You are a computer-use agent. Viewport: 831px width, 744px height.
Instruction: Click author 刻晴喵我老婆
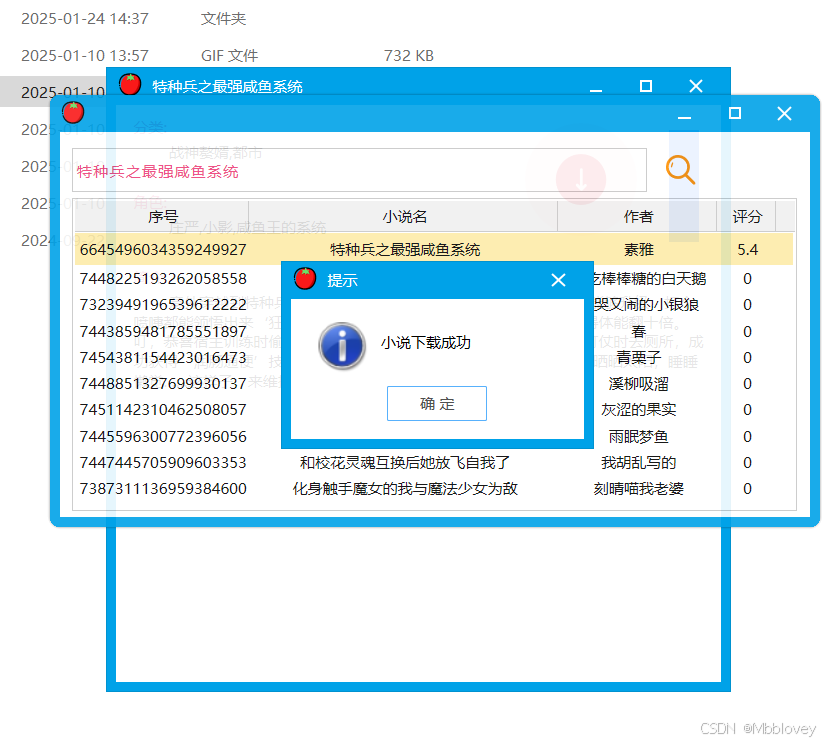point(639,489)
